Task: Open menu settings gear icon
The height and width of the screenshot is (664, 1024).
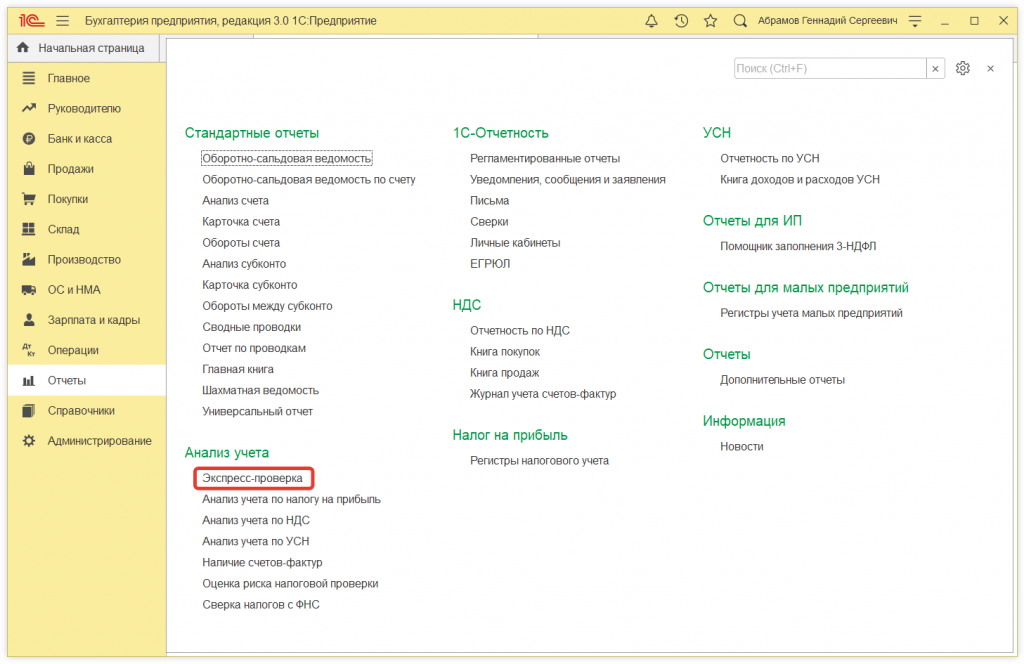Action: [962, 68]
